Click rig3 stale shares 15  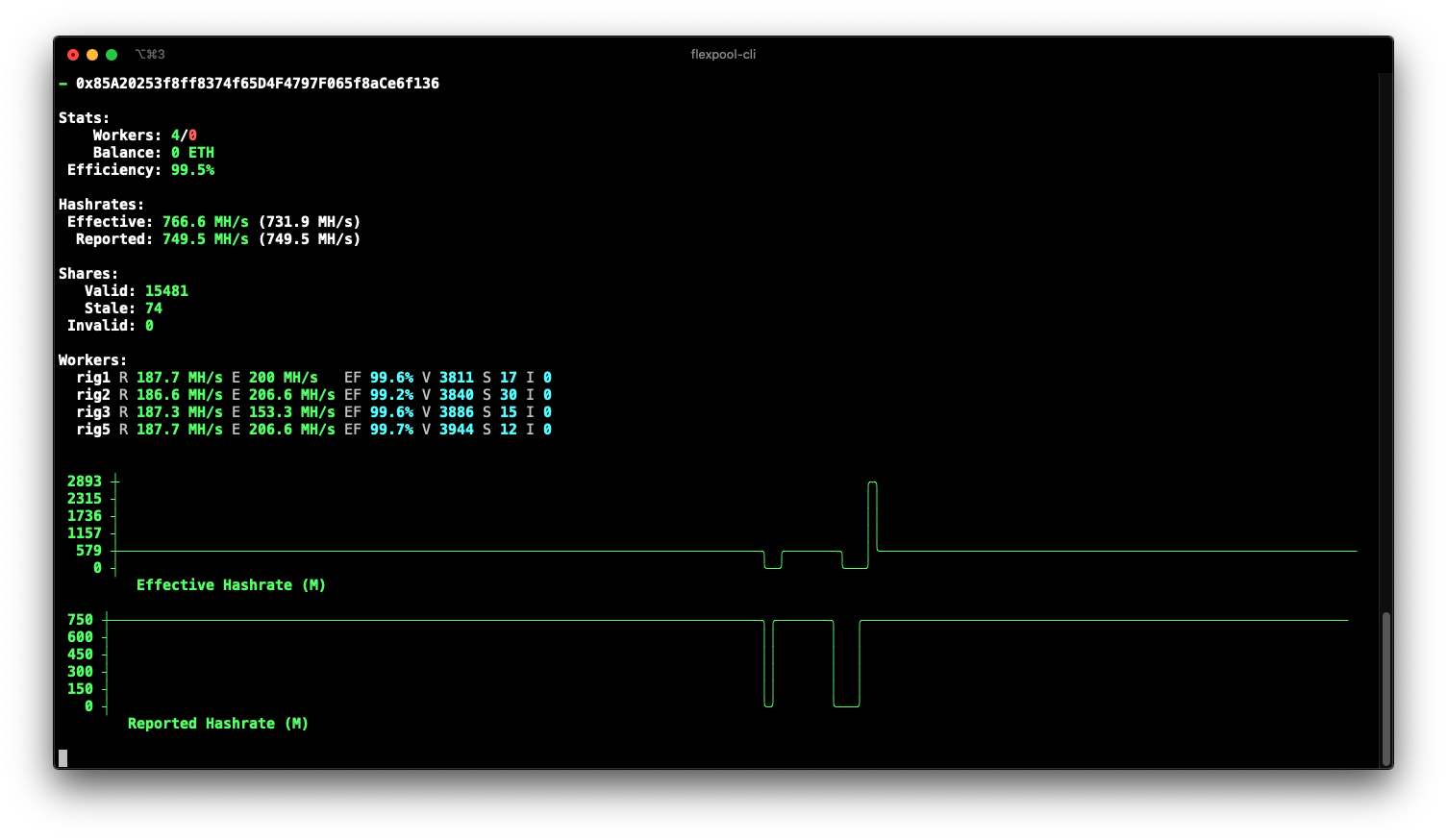click(509, 412)
